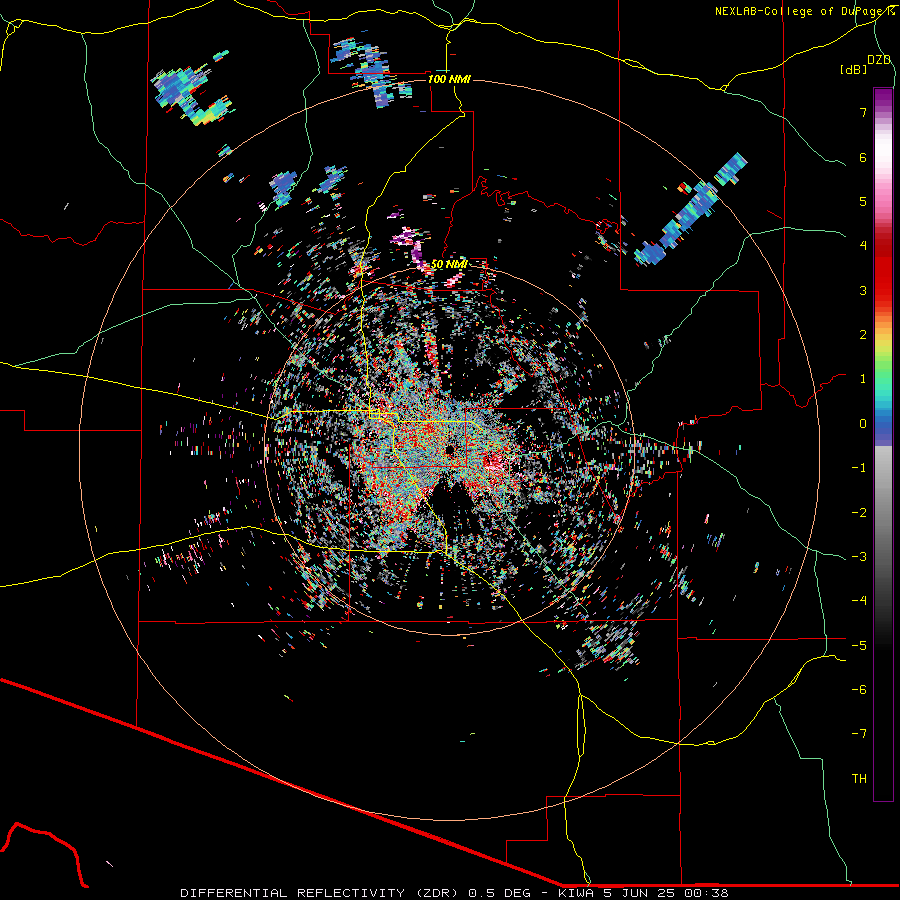The height and width of the screenshot is (900, 900).
Task: Click the '5 JUN 25' date text
Action: 639,893
